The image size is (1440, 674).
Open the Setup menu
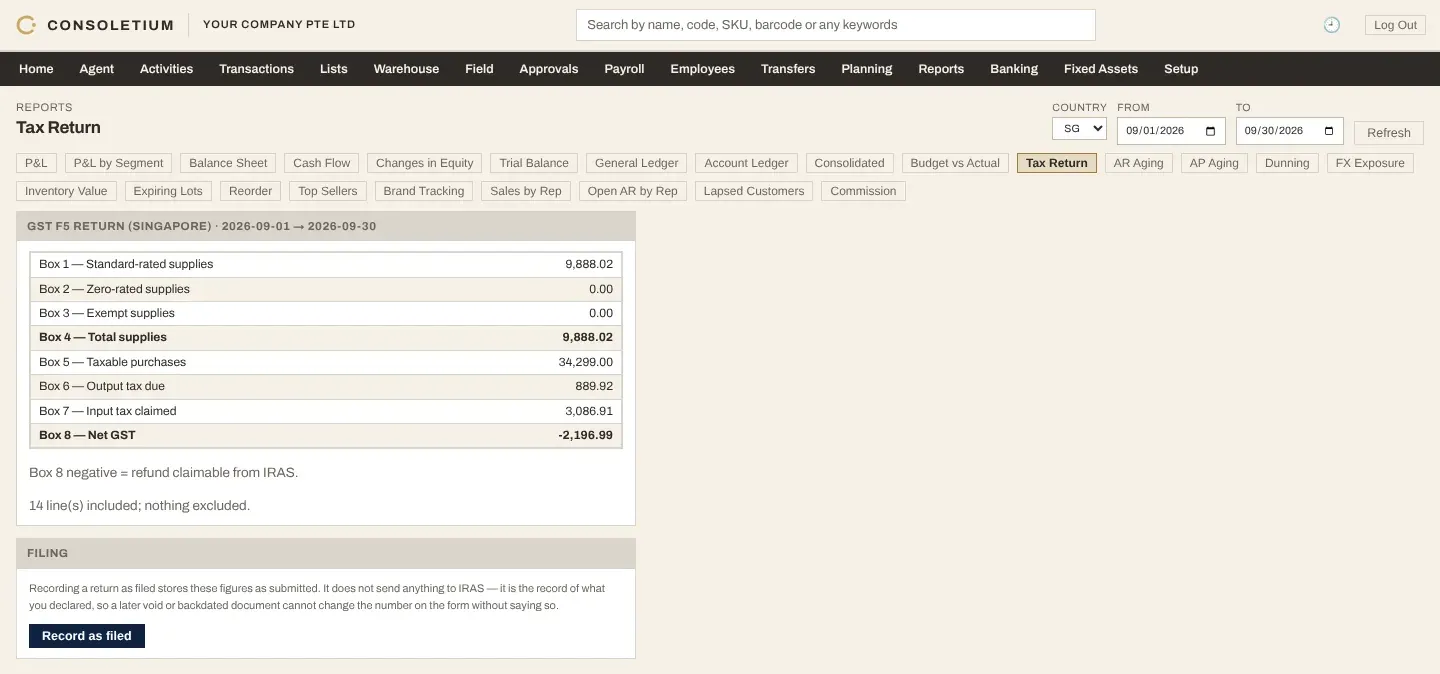pos(1181,69)
